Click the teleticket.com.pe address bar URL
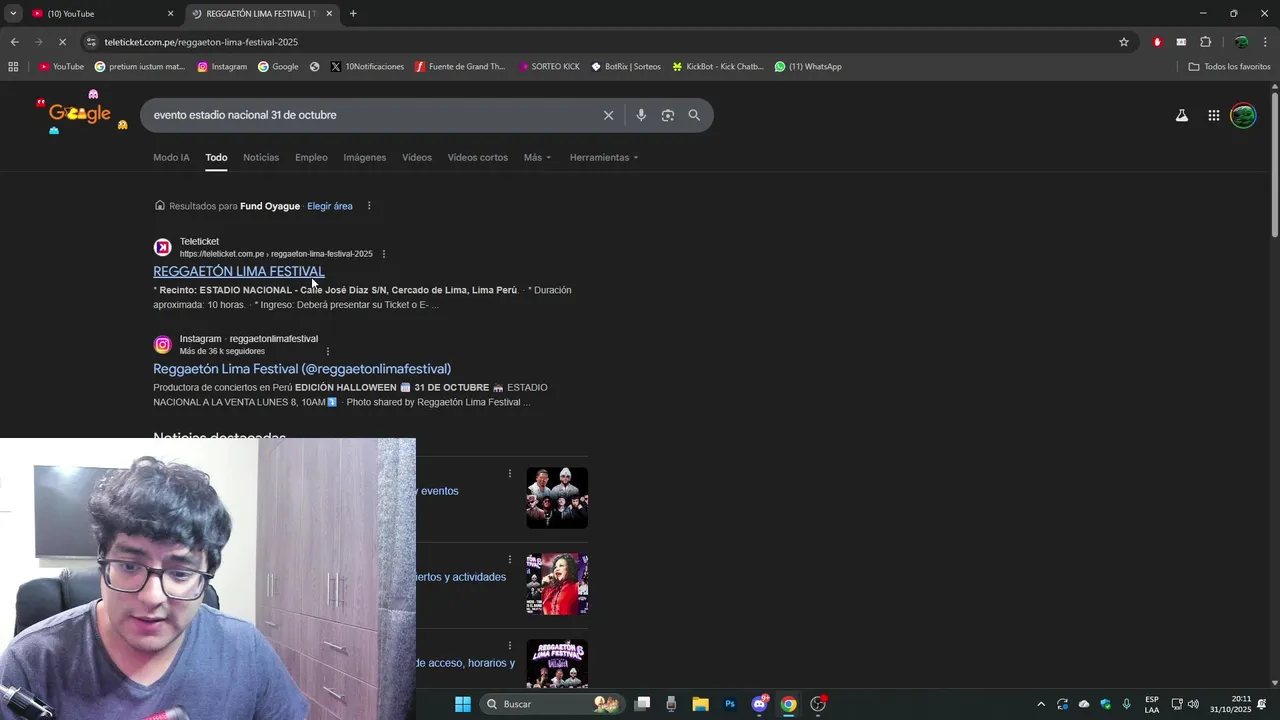The image size is (1280, 720). click(x=201, y=42)
